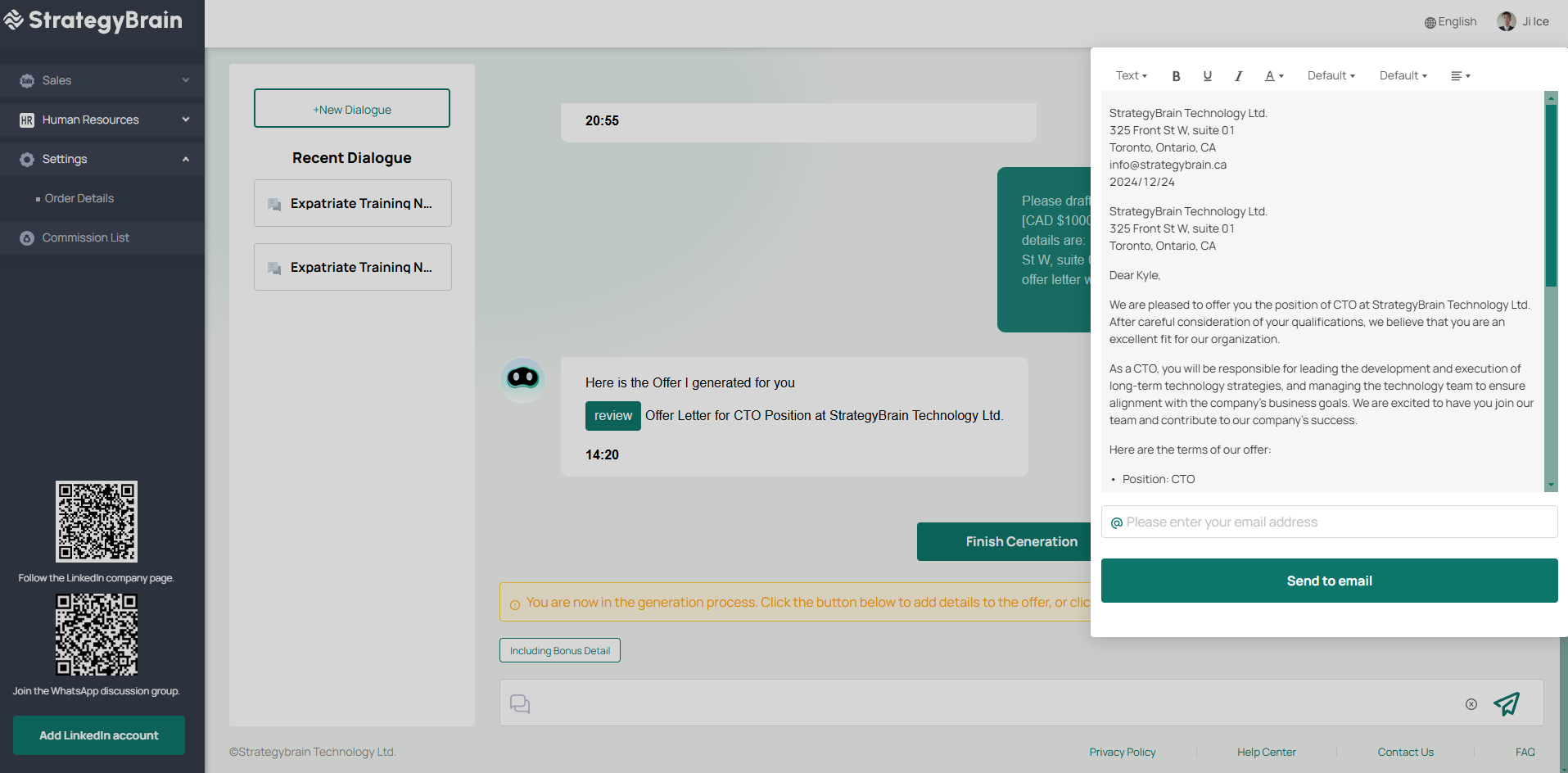This screenshot has width=1568, height=773.
Task: Open first Expatriate Training dialogue
Action: tap(353, 203)
